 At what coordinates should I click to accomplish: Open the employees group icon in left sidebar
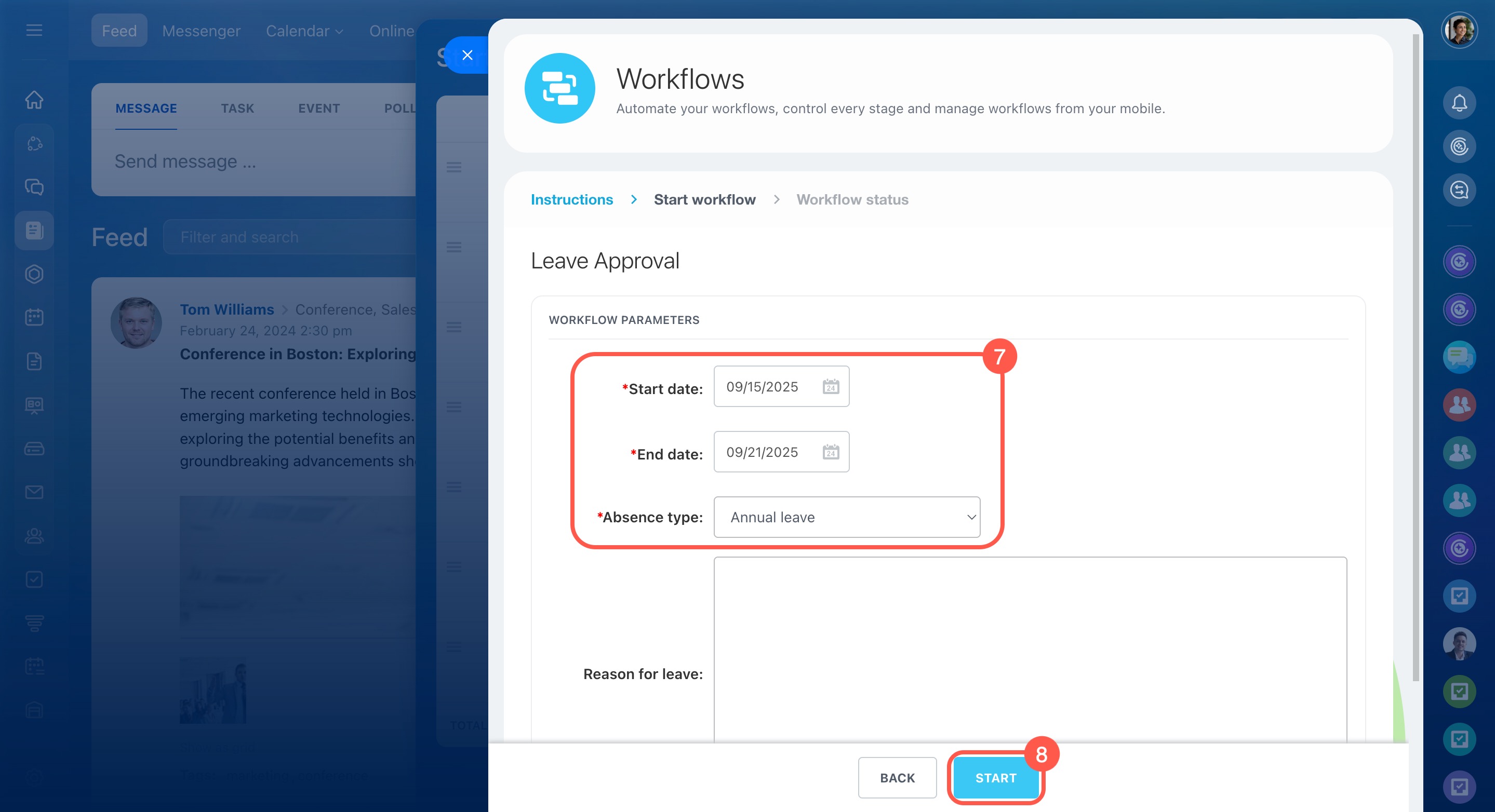(x=34, y=536)
